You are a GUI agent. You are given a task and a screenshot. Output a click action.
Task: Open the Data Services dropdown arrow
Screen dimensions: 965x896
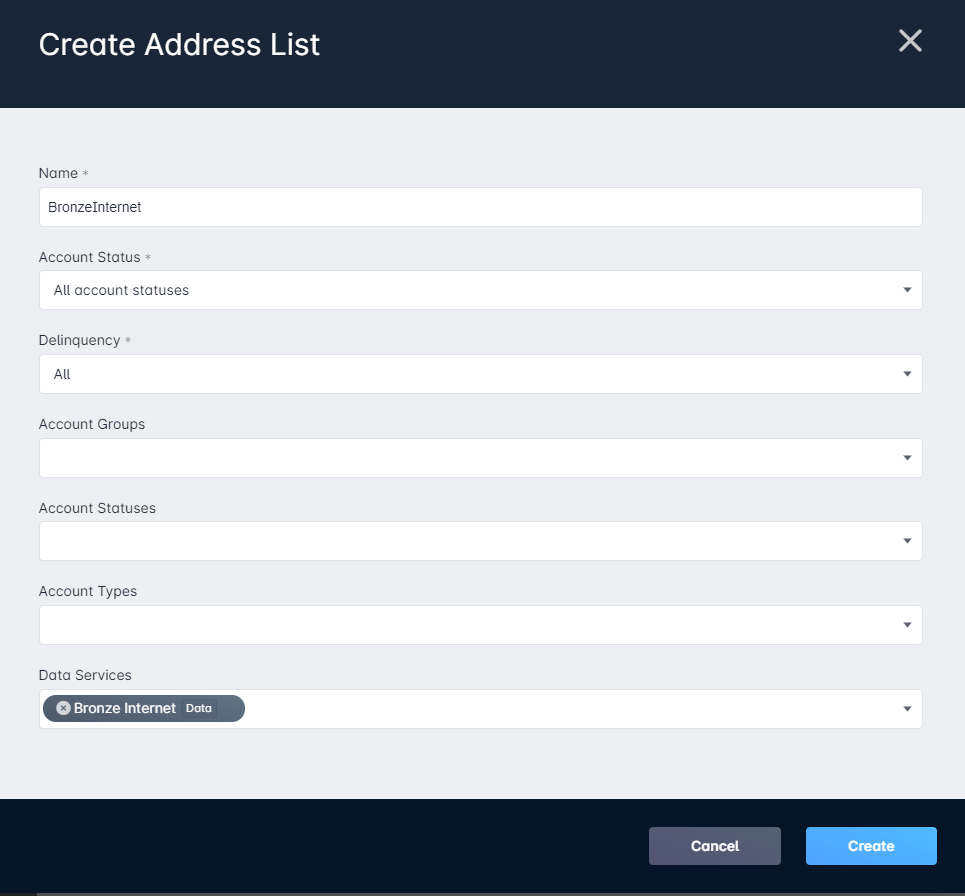coord(907,709)
